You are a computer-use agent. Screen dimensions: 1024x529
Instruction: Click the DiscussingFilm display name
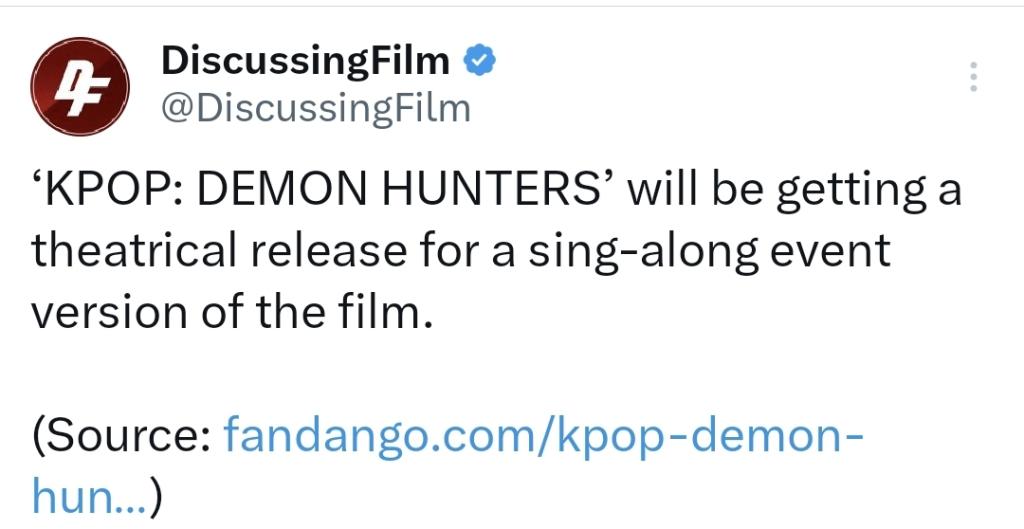305,62
